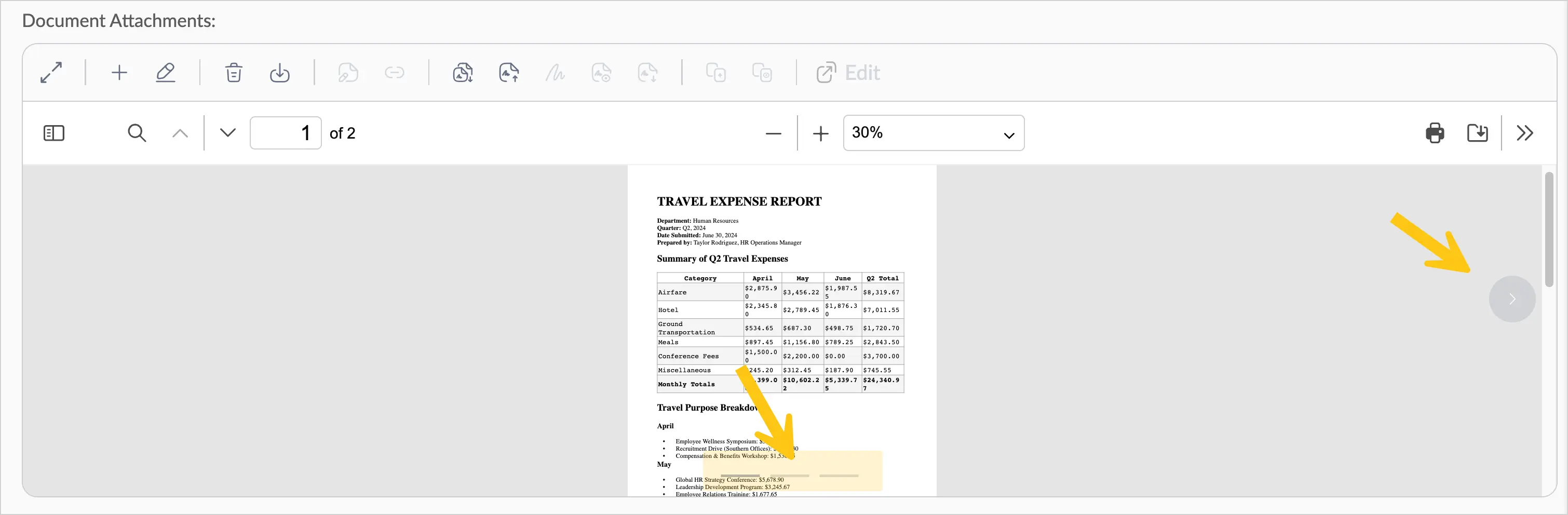Screen dimensions: 1568x515
Task: Click the 'Prepared by: Taylor Rodriguez' line
Action: pos(729,242)
